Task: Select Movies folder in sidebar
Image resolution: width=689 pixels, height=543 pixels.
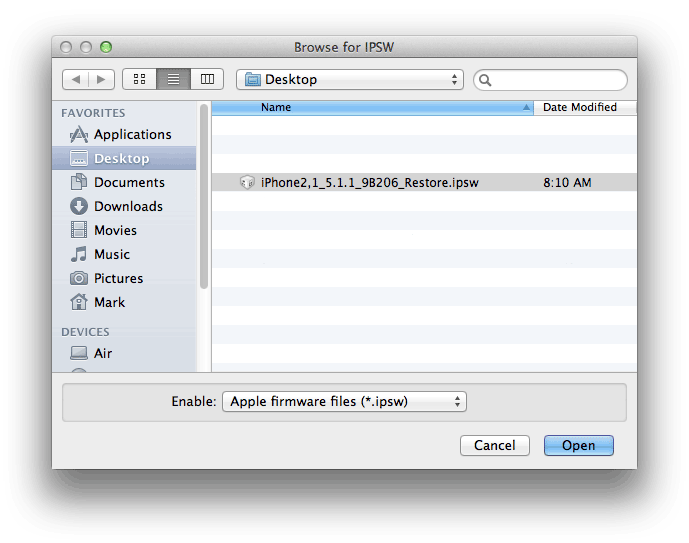Action: point(115,230)
